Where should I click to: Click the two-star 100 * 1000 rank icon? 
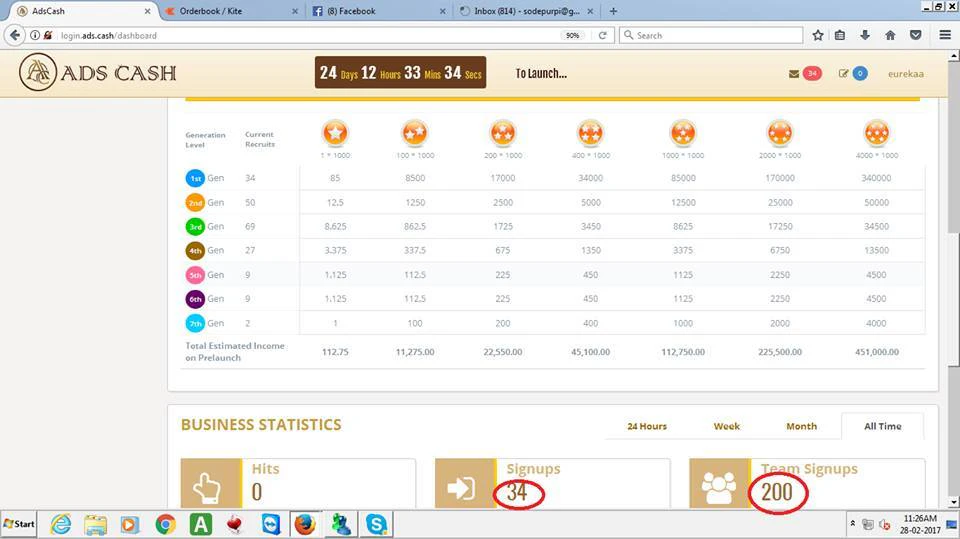(414, 133)
